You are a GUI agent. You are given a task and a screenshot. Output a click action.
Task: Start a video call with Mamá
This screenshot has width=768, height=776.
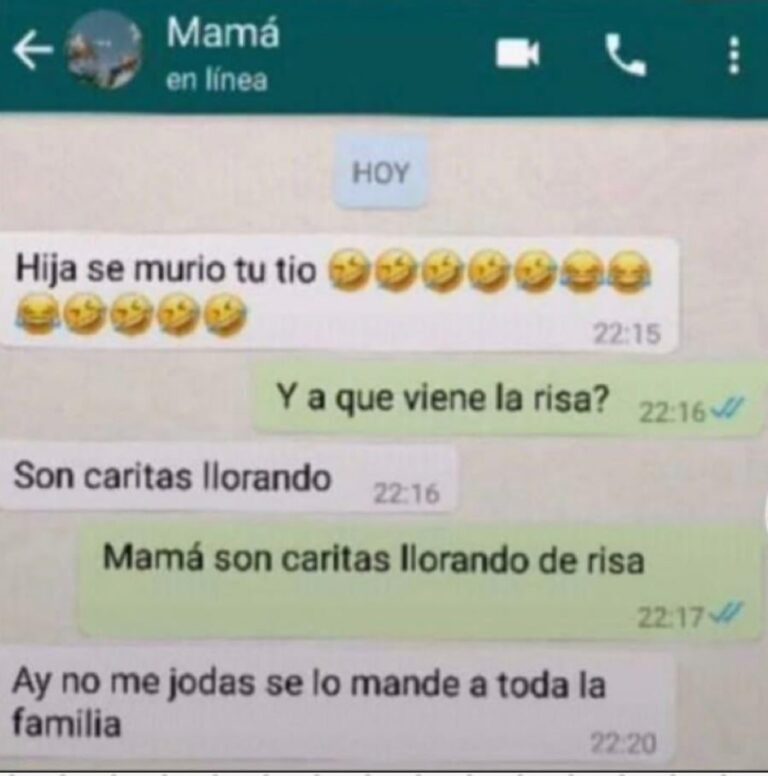click(x=518, y=53)
